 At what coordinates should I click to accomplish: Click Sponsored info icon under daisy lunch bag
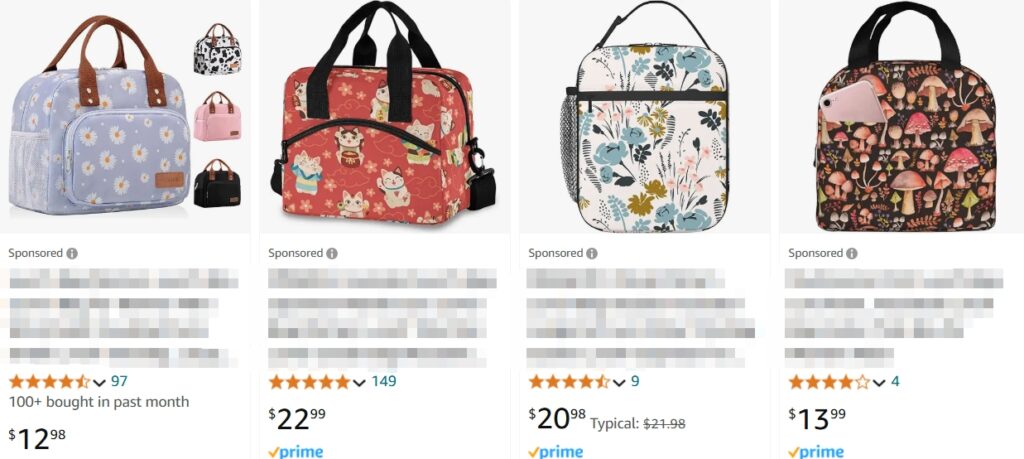click(x=72, y=253)
